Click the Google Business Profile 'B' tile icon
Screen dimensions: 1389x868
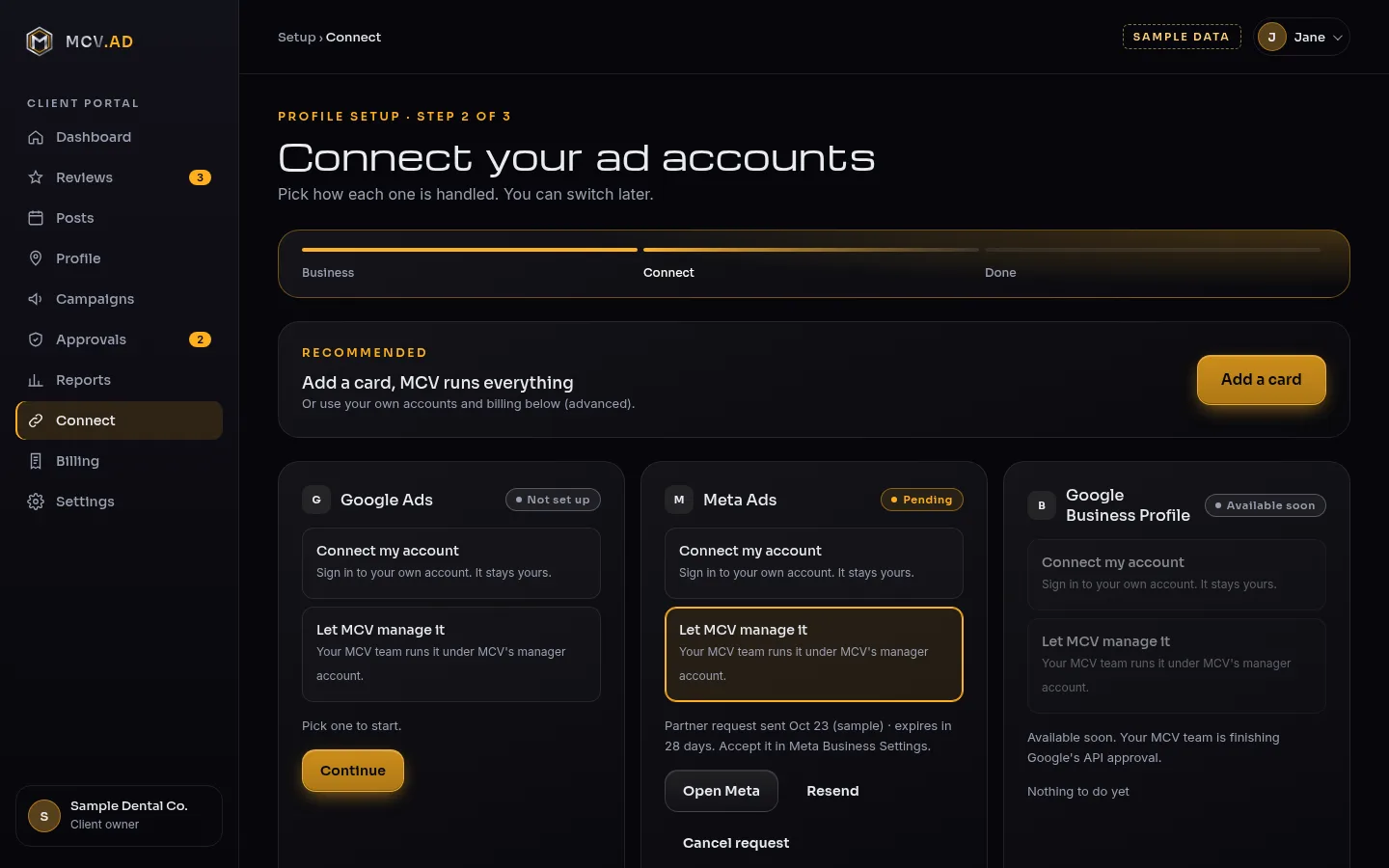[x=1042, y=505]
